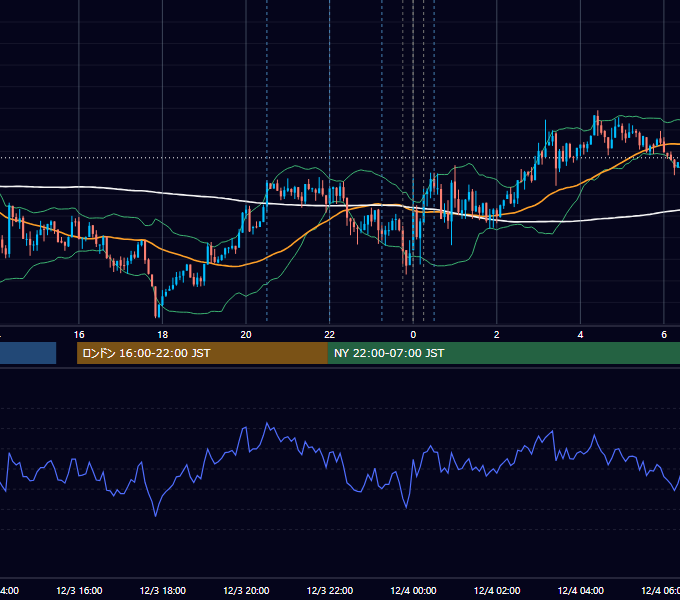This screenshot has width=680, height=600.
Task: Select the "22" hour label on upper axis
Action: coord(330,335)
